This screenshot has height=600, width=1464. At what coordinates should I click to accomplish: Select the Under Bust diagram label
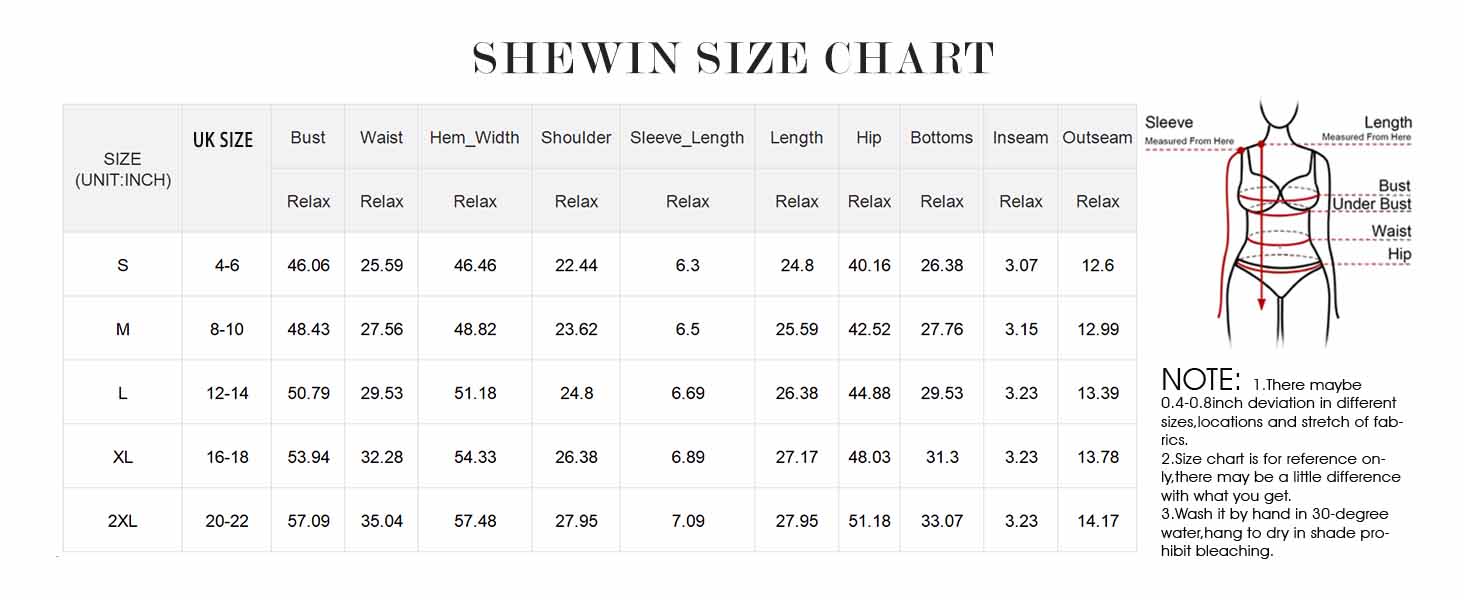(x=1372, y=205)
